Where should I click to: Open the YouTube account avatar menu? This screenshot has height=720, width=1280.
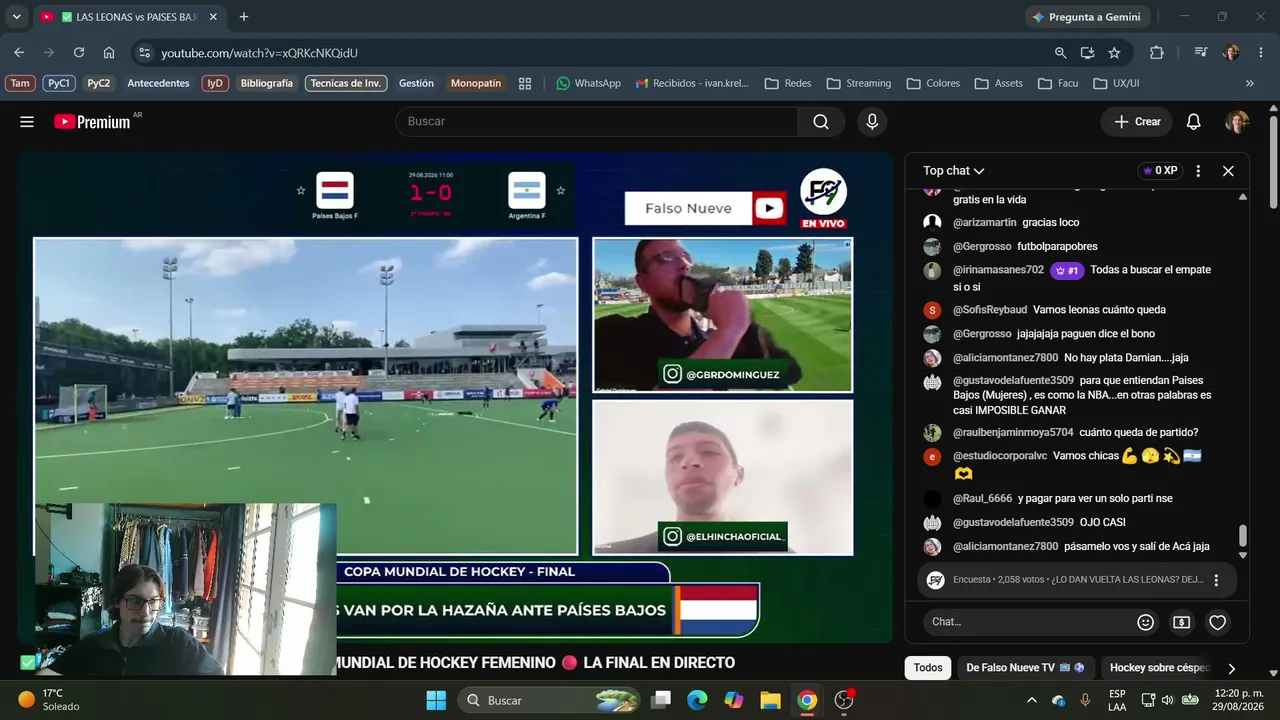1237,122
